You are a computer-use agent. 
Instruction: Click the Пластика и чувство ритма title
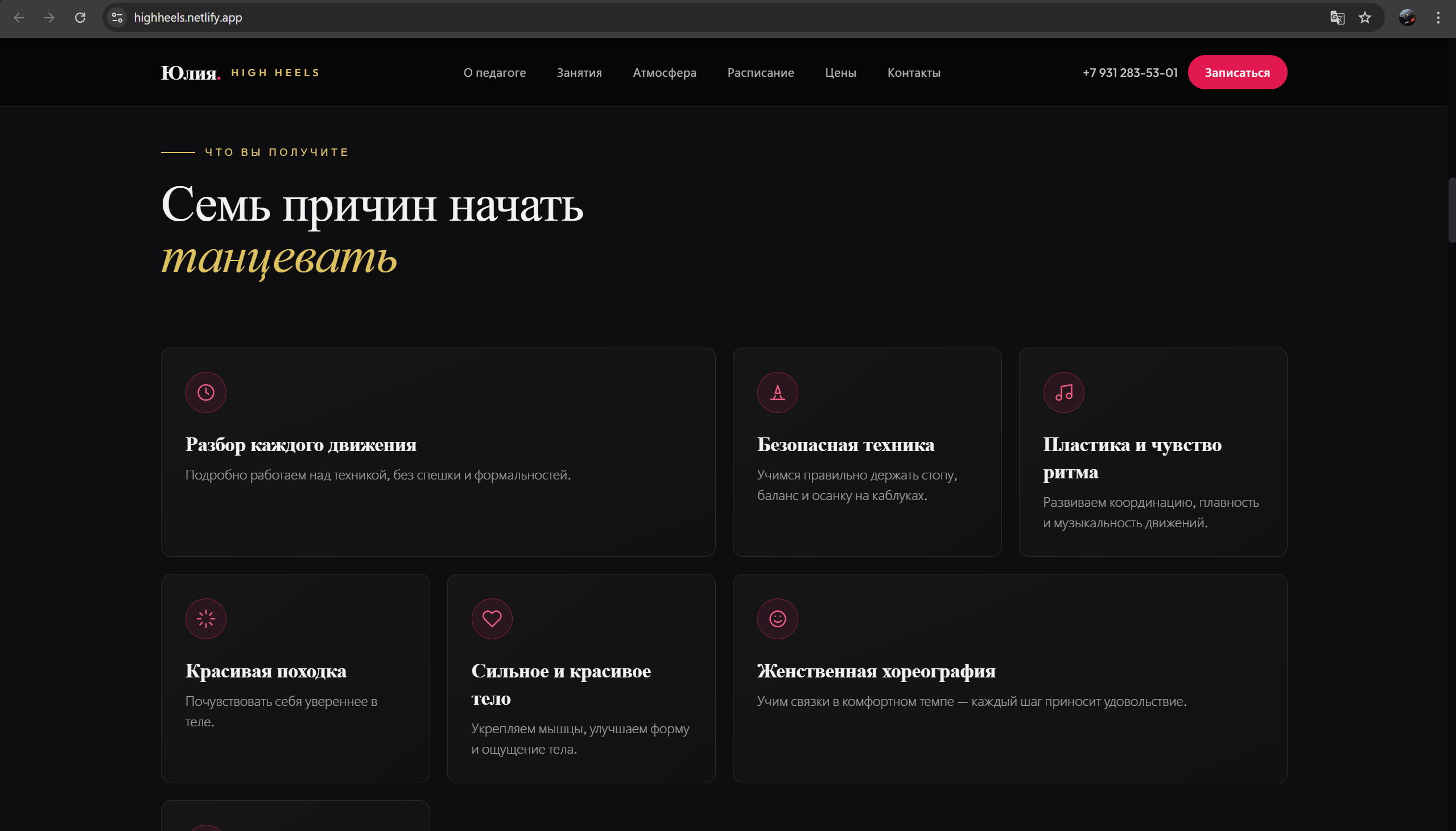1132,458
